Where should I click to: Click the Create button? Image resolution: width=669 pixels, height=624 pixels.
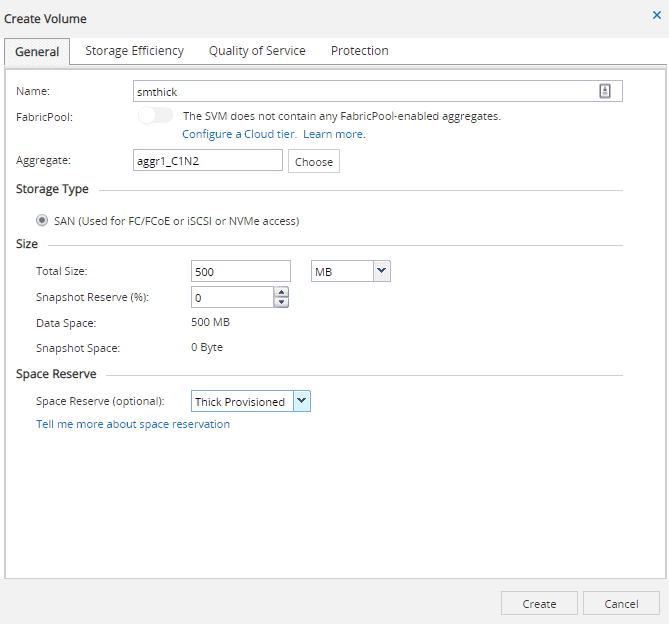point(539,604)
